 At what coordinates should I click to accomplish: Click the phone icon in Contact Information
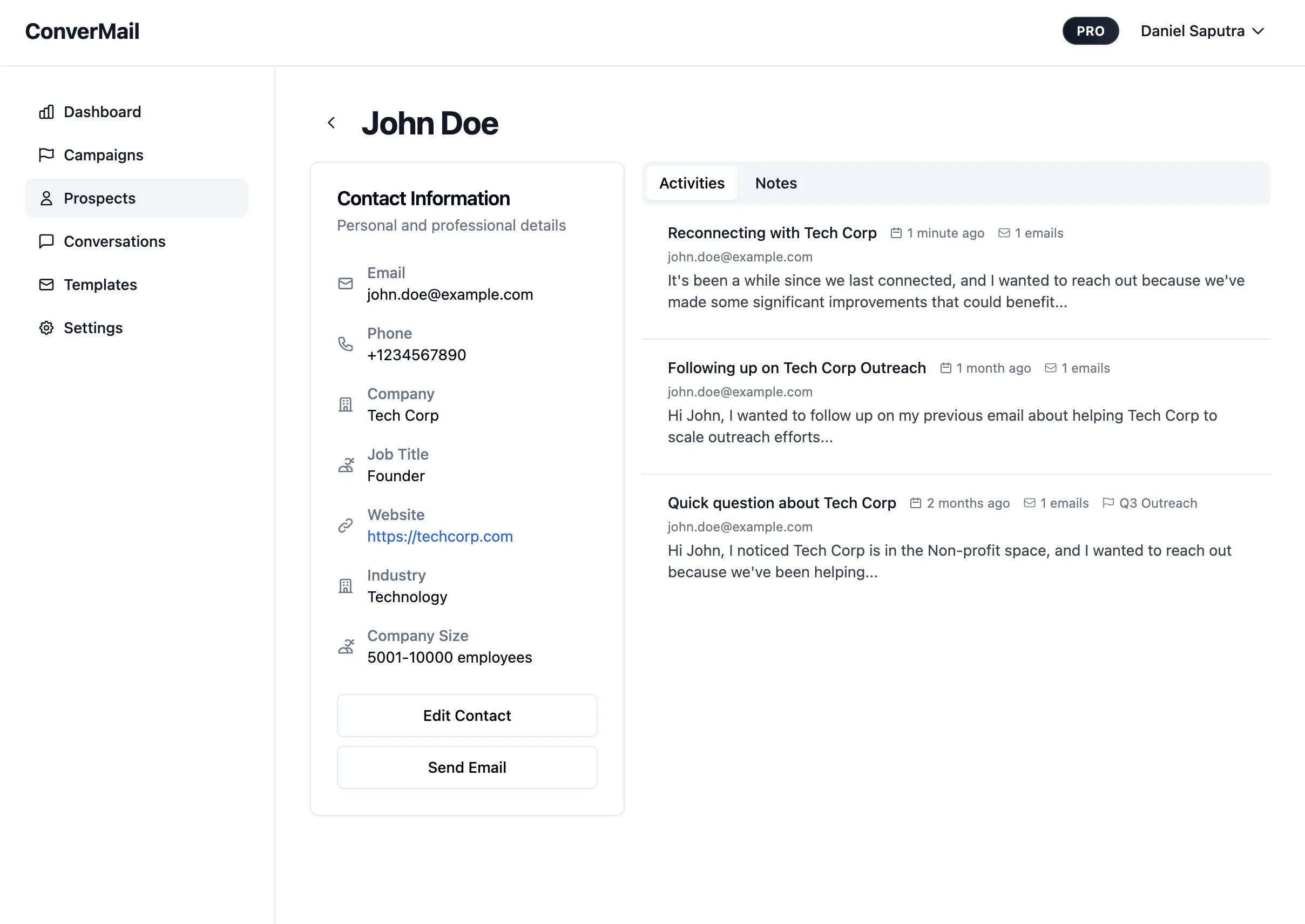point(346,344)
